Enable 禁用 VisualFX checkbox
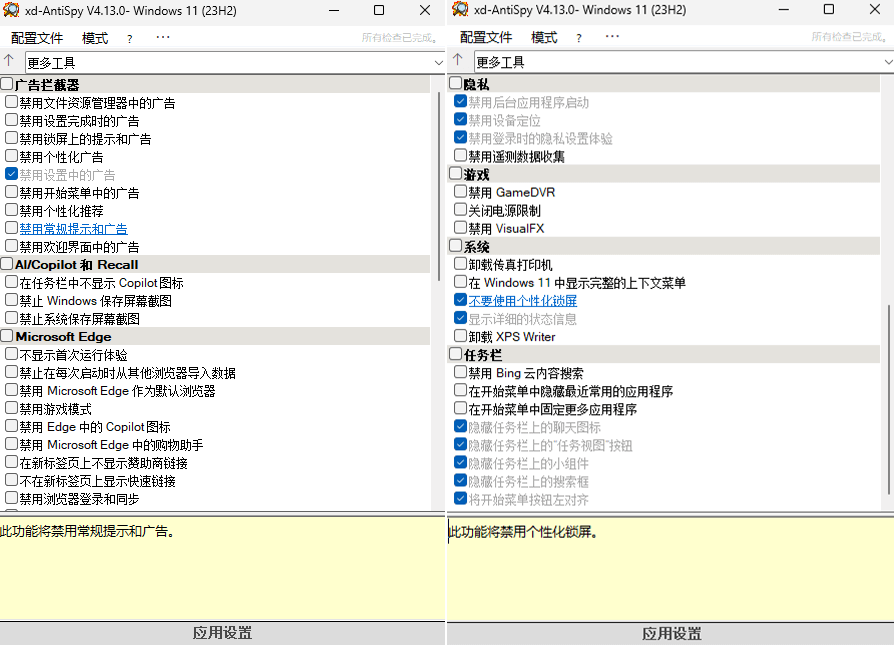 pos(461,228)
